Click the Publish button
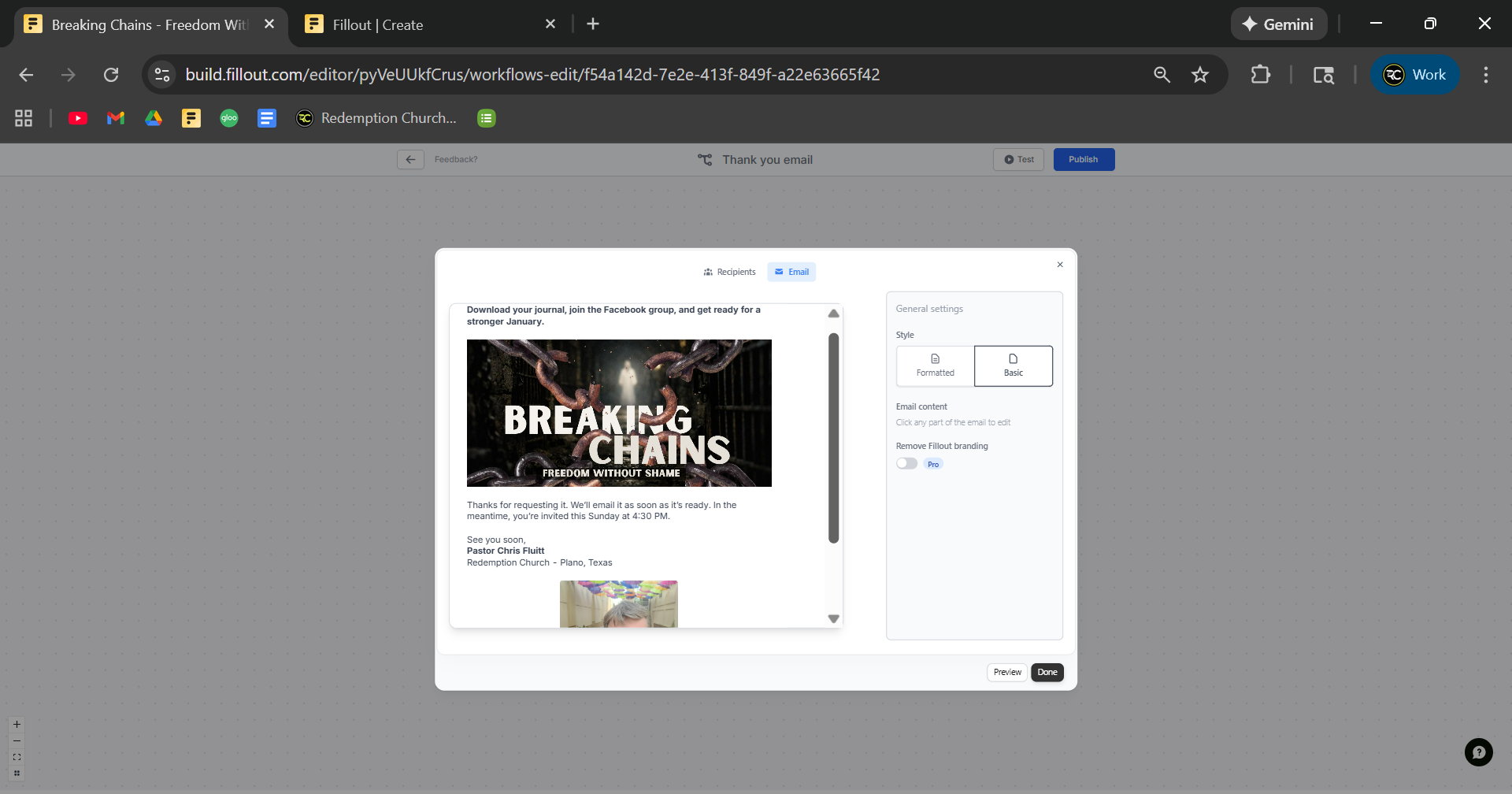The width and height of the screenshot is (1512, 794). point(1084,160)
